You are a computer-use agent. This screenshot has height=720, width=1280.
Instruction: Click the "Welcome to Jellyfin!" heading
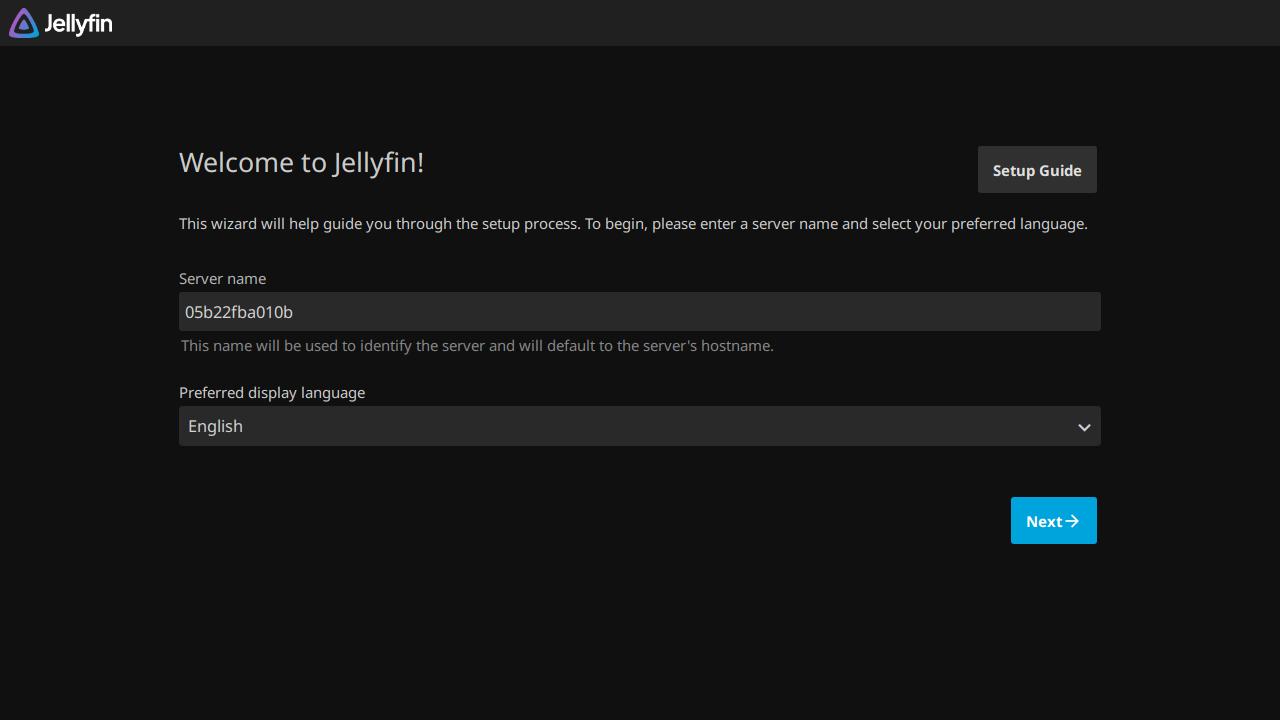(x=301, y=163)
